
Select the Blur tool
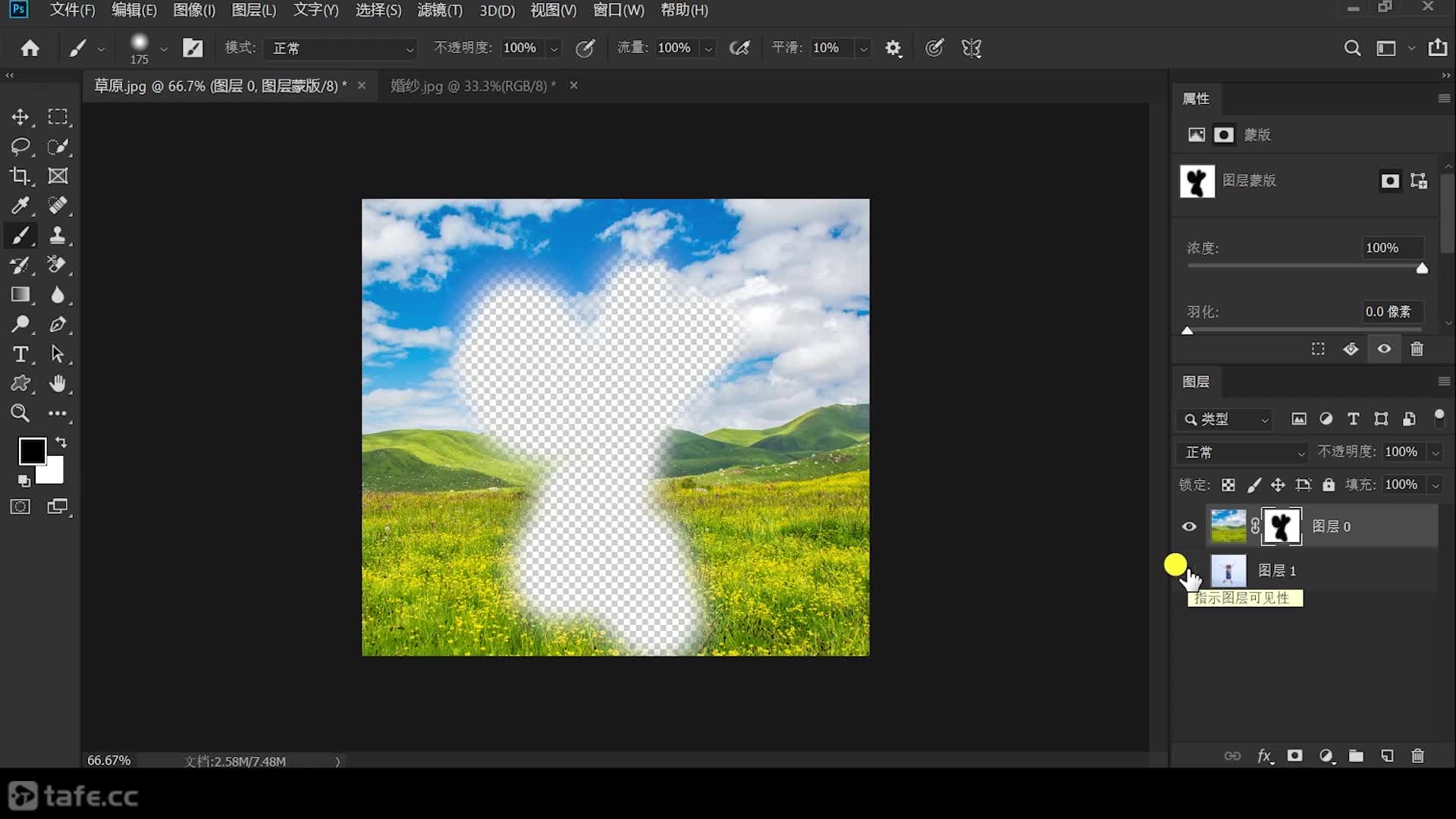58,295
